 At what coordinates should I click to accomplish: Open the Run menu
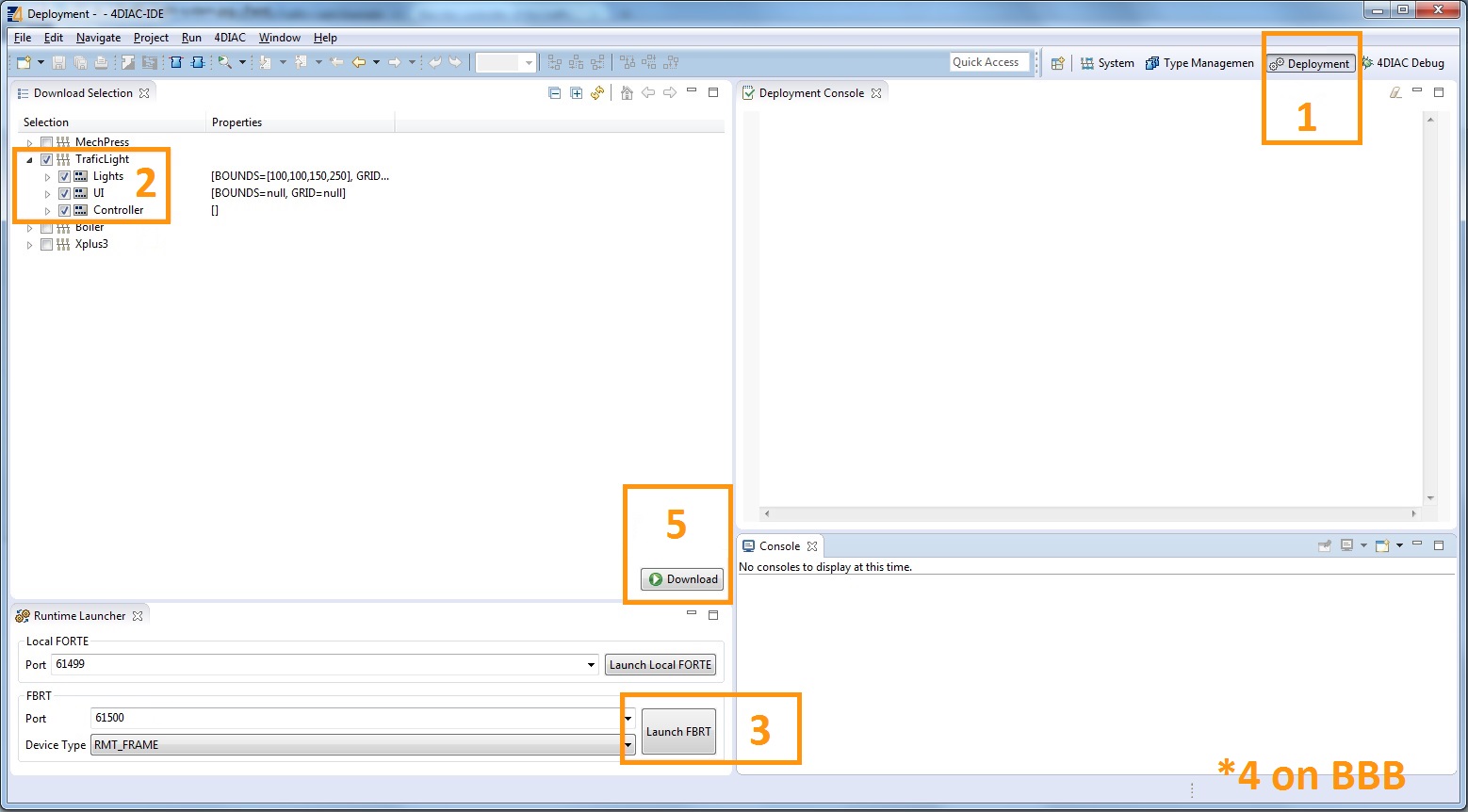click(x=191, y=38)
